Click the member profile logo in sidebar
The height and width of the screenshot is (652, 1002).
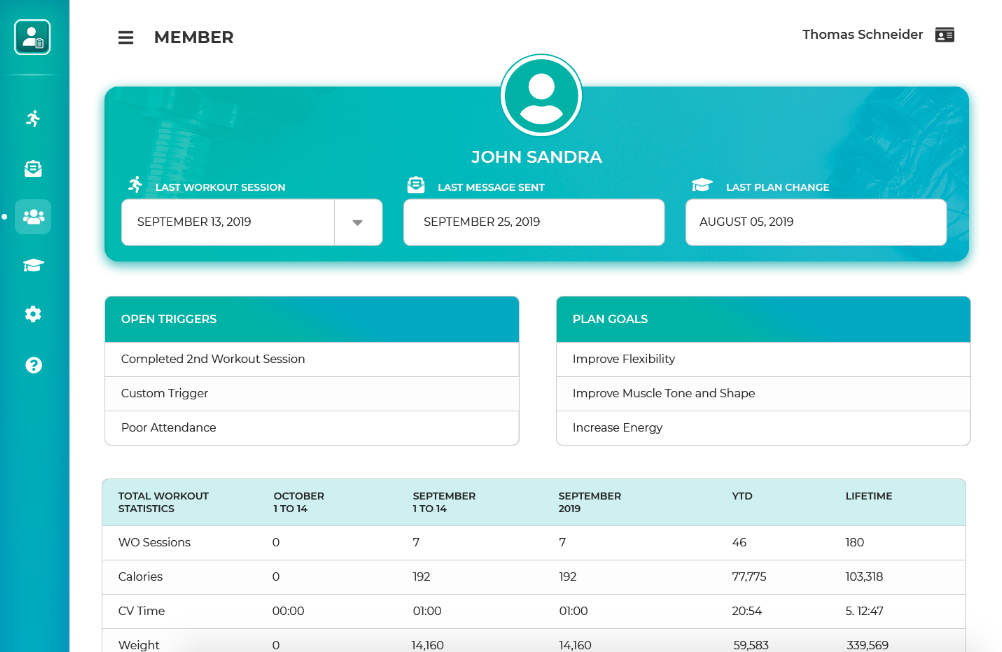(x=33, y=38)
